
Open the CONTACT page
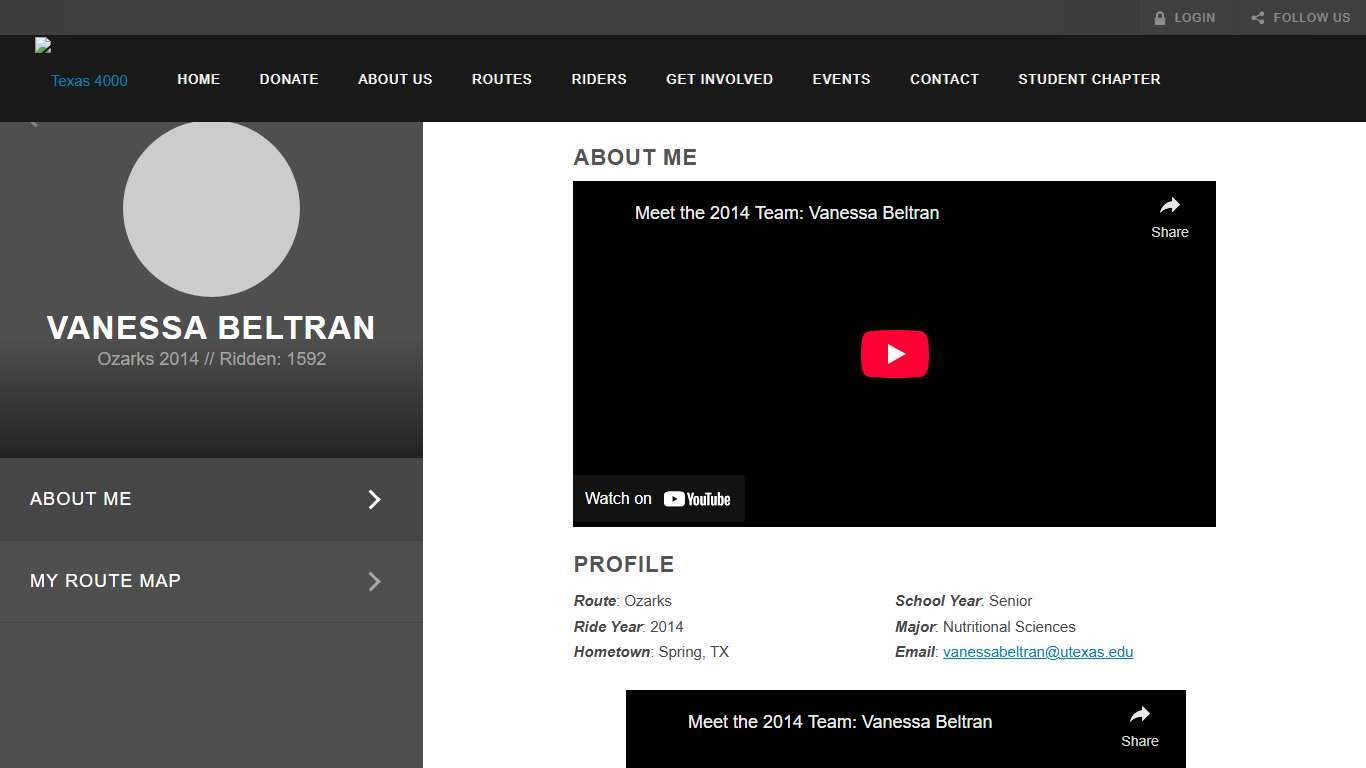pos(944,79)
